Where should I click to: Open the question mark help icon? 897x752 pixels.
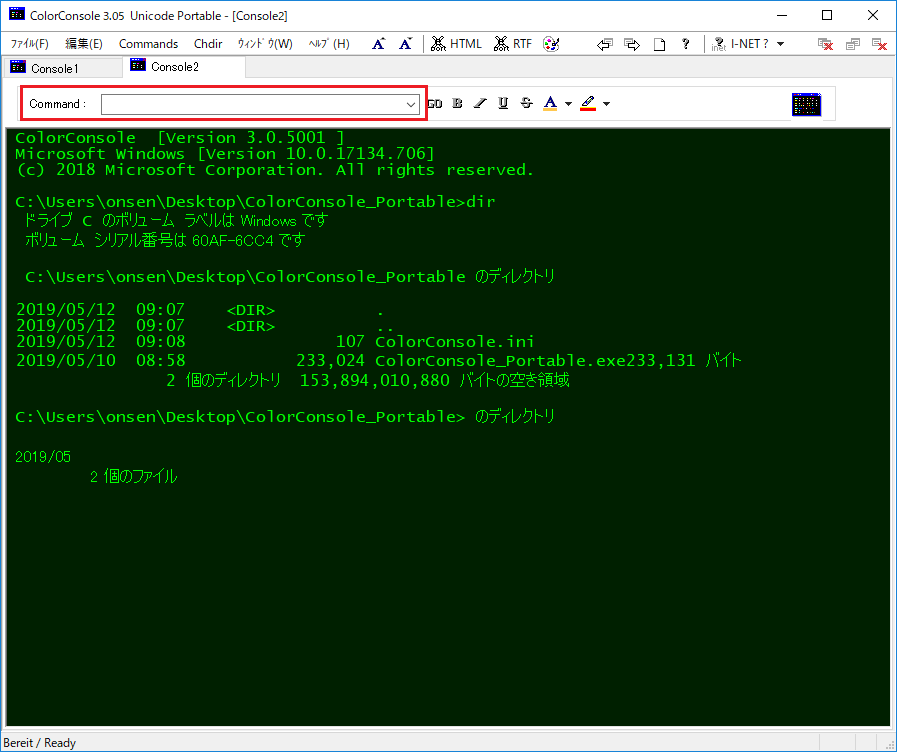[686, 44]
